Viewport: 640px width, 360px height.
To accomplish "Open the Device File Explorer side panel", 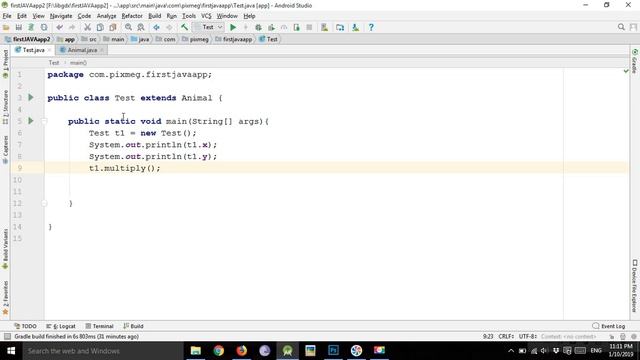I will click(x=635, y=286).
